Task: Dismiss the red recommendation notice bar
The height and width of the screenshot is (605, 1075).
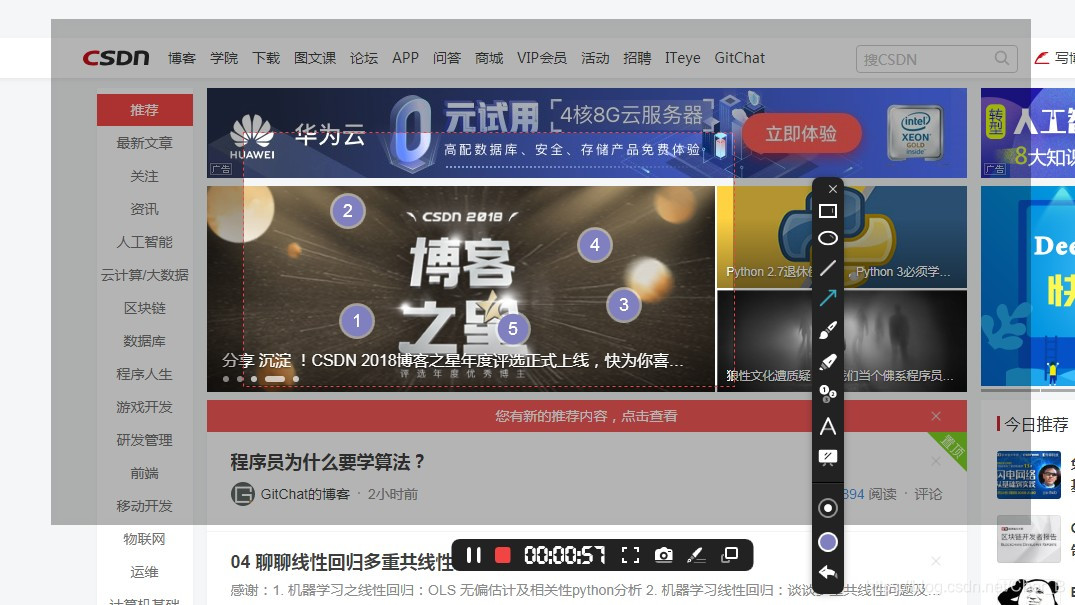Action: (936, 416)
